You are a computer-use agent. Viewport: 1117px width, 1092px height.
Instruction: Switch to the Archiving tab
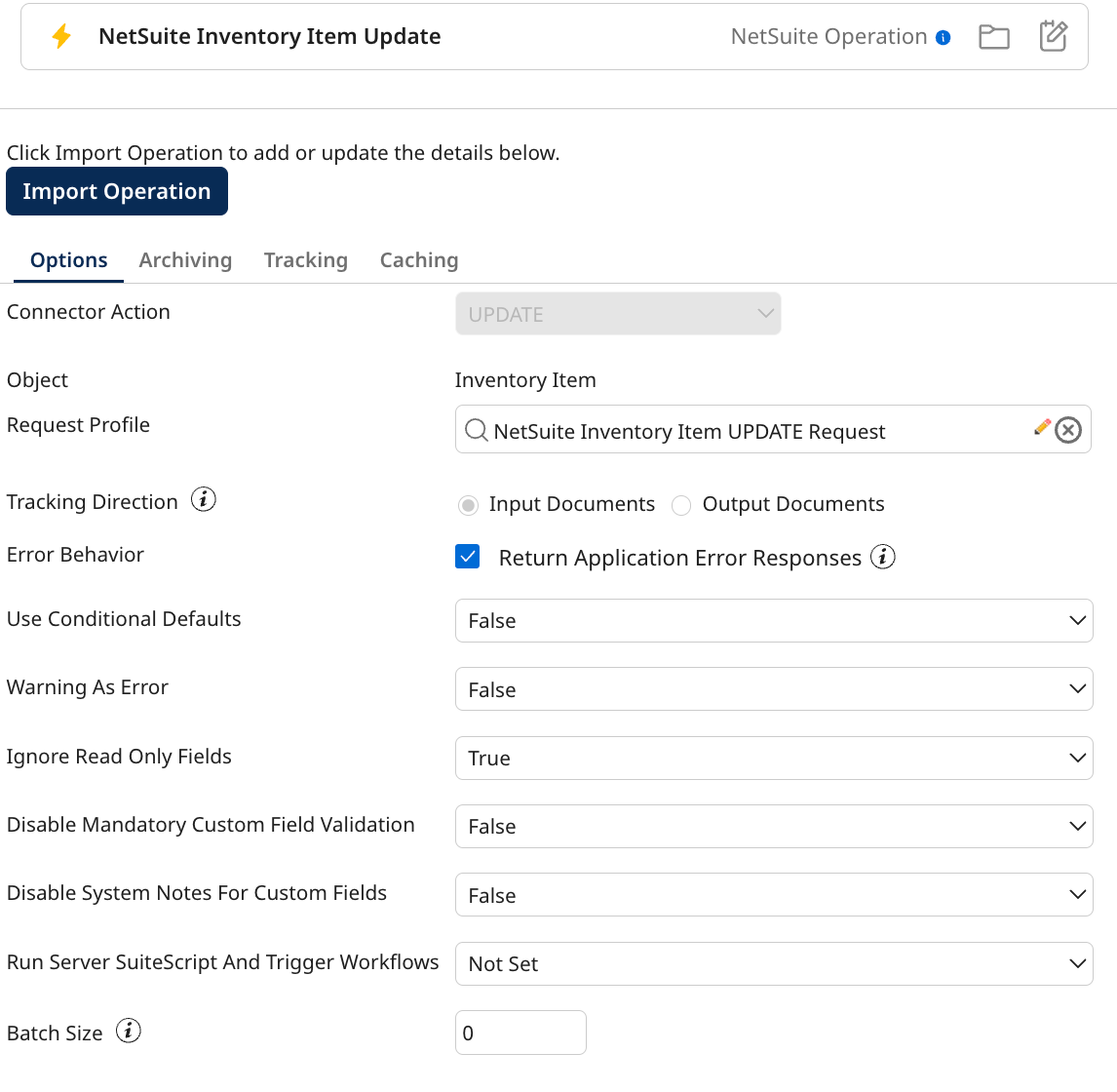pos(185,259)
